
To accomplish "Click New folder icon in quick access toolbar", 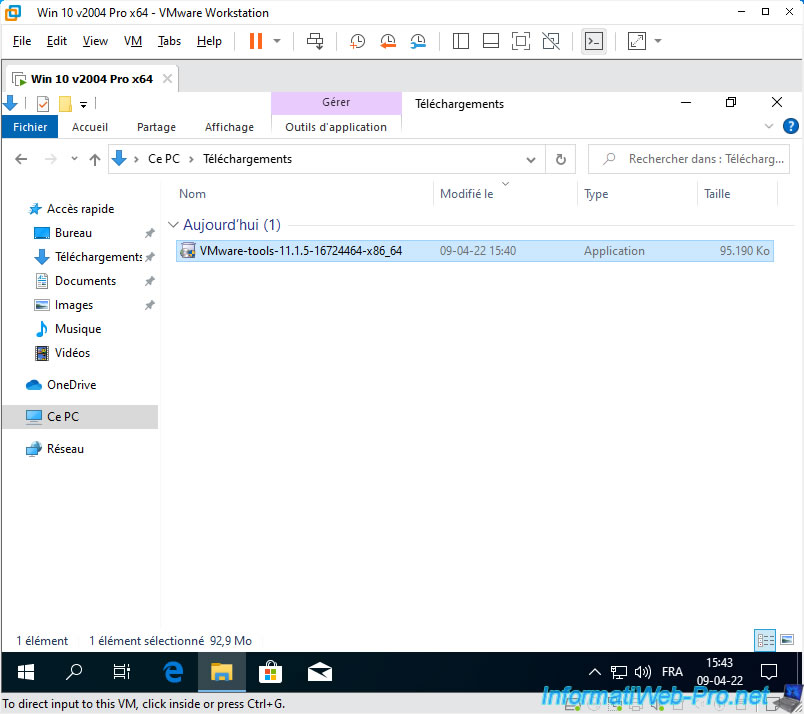I will click(65, 104).
